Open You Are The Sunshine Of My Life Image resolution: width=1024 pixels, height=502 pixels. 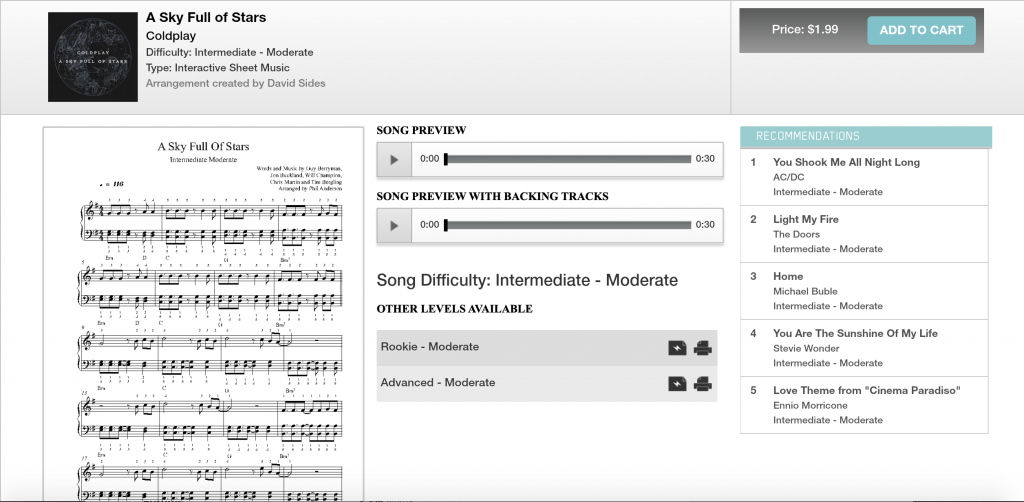(855, 333)
